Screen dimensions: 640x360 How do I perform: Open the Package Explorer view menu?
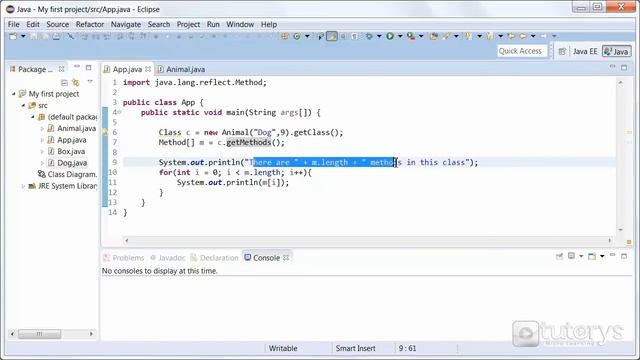click(x=90, y=82)
